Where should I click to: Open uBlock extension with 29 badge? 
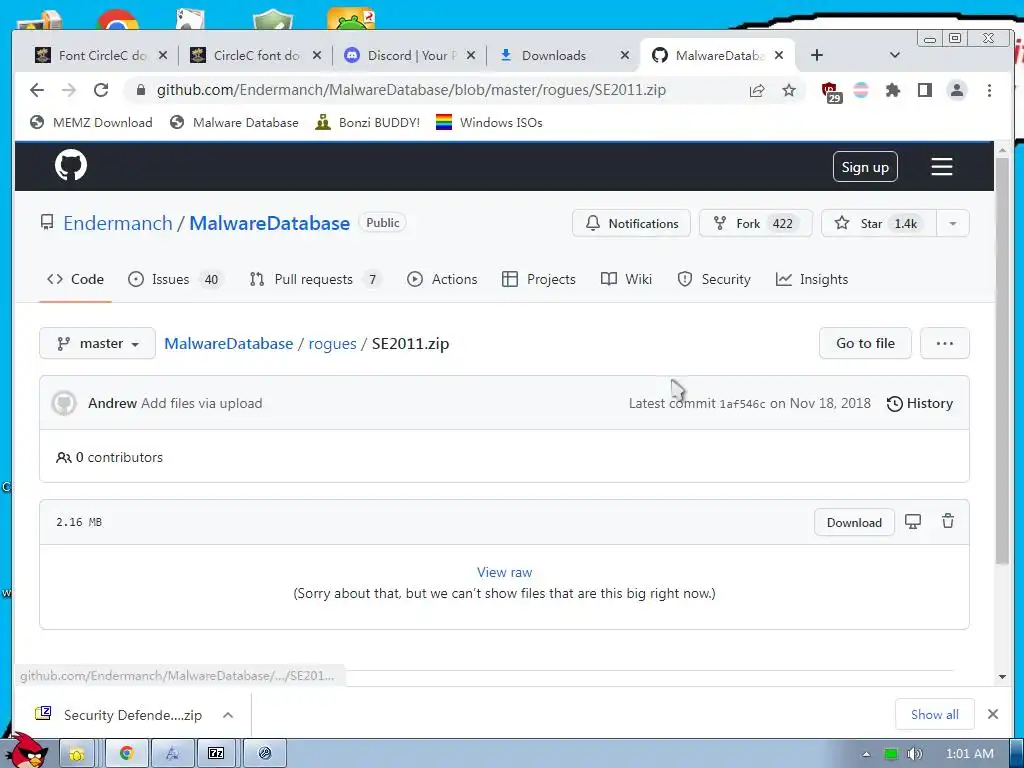pos(830,91)
